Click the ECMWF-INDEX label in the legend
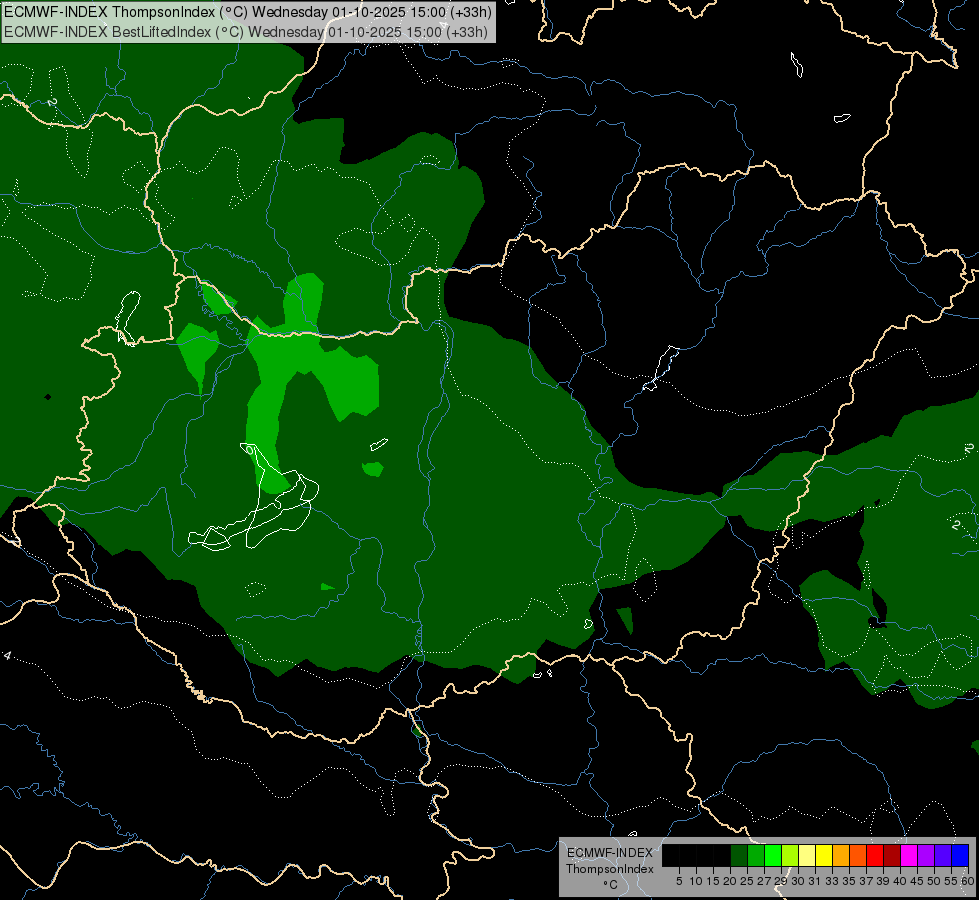The width and height of the screenshot is (979, 900). pos(610,853)
